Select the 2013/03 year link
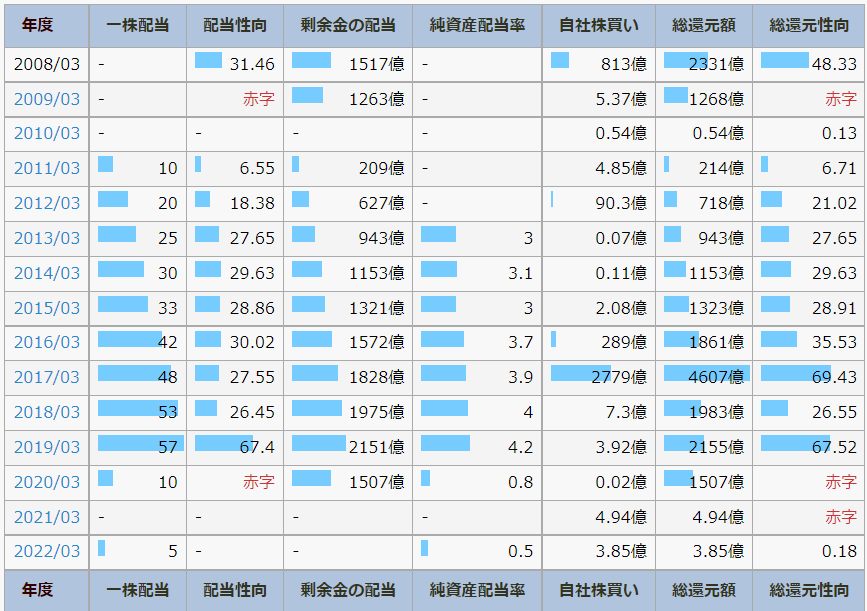The image size is (867, 611). 47,238
